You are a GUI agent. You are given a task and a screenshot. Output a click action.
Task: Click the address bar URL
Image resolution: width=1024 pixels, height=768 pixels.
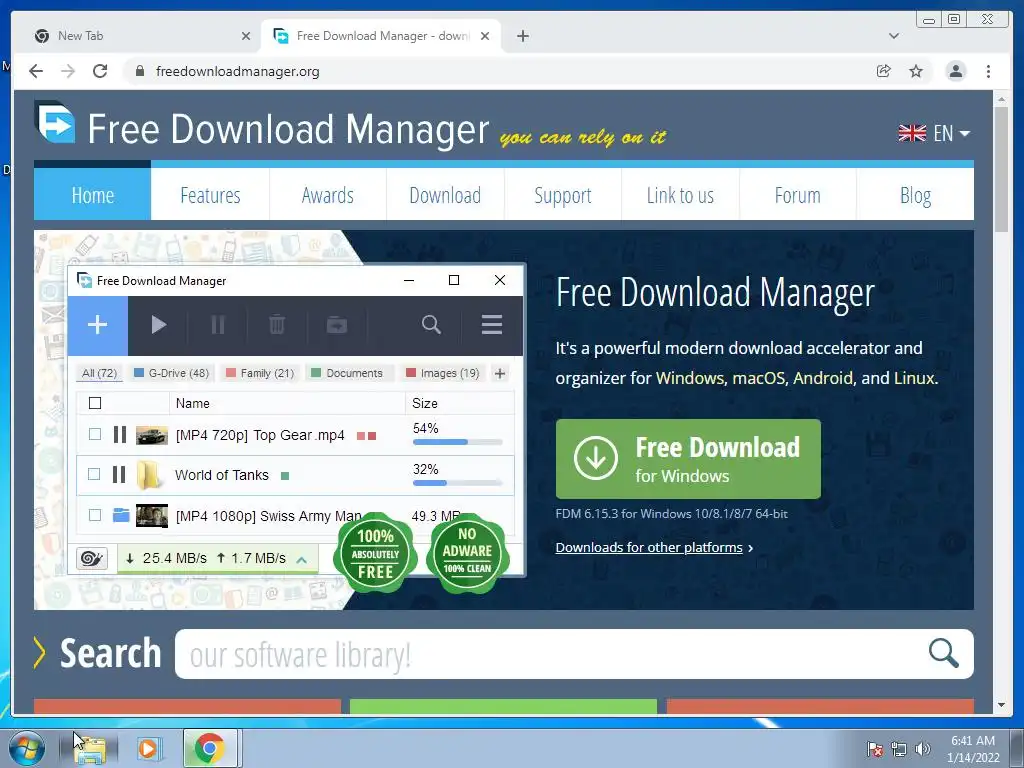[238, 71]
